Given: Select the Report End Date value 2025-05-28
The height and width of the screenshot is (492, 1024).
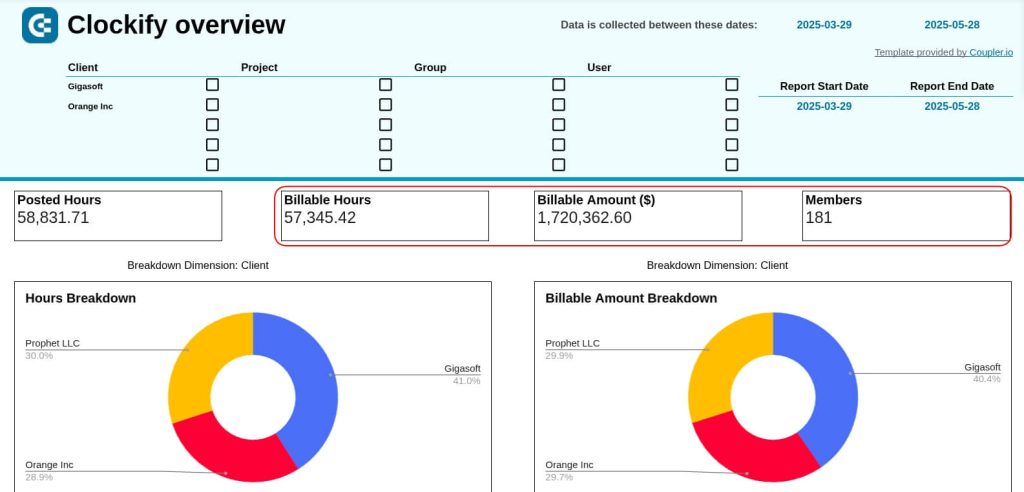Looking at the screenshot, I should [952, 107].
